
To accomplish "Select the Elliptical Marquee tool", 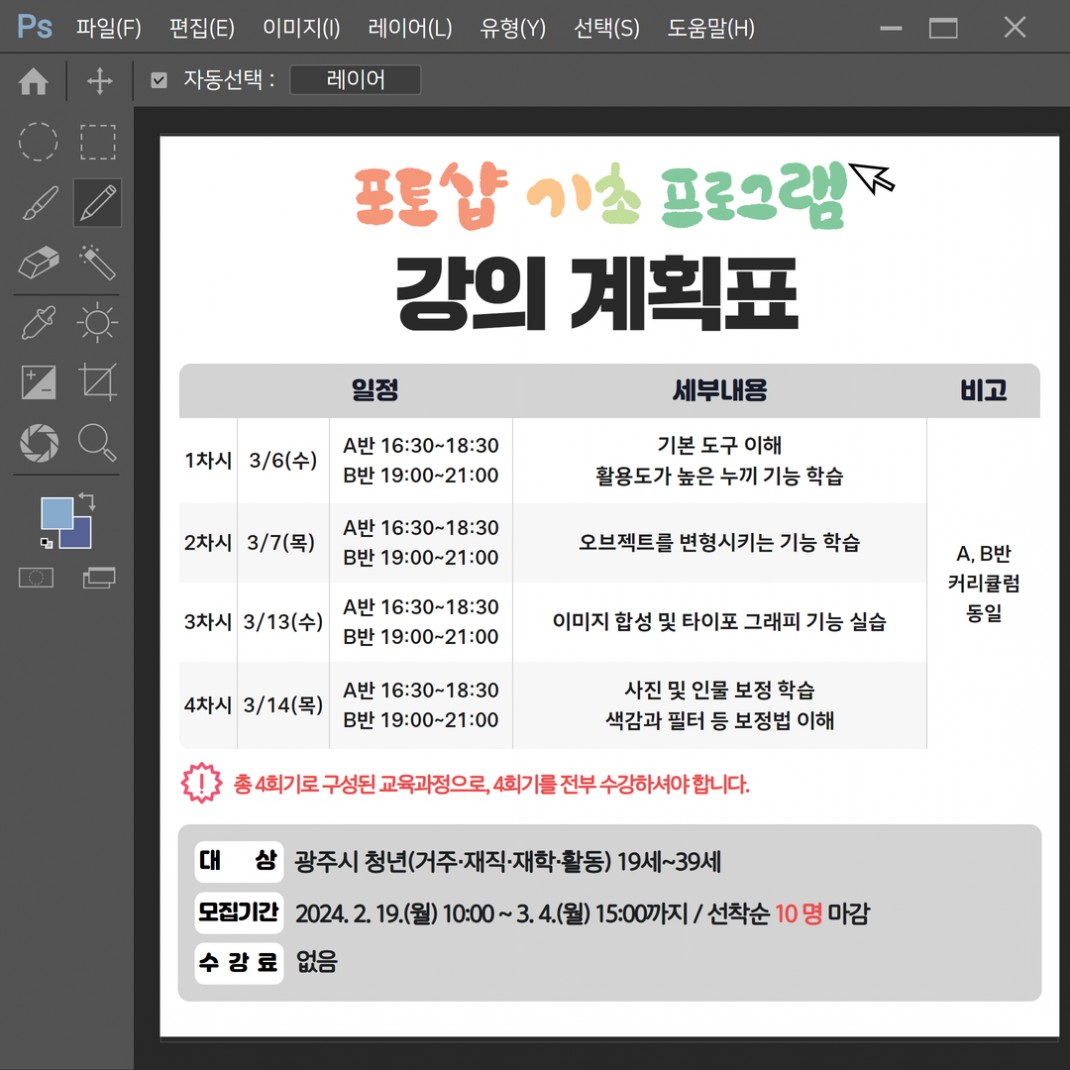I will pyautogui.click(x=38, y=142).
